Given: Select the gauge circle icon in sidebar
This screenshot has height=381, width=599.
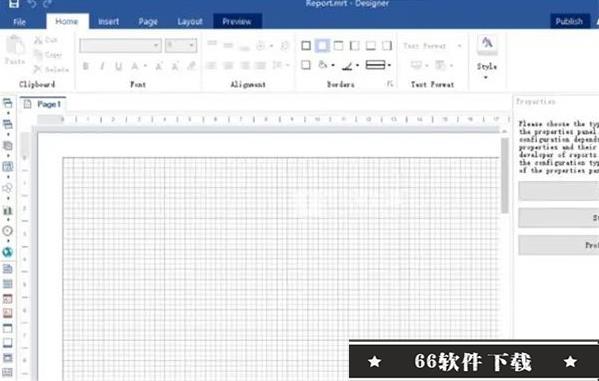Looking at the screenshot, I should pyautogui.click(x=7, y=231).
